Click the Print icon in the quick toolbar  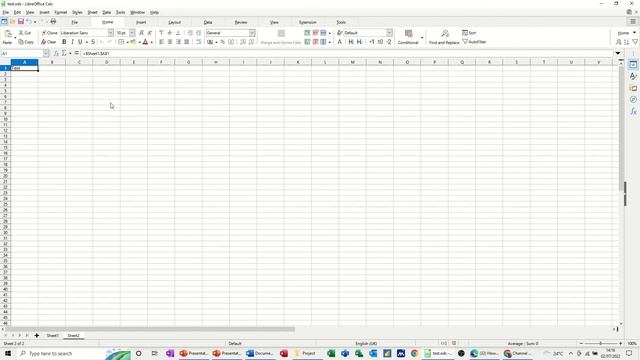53,21
